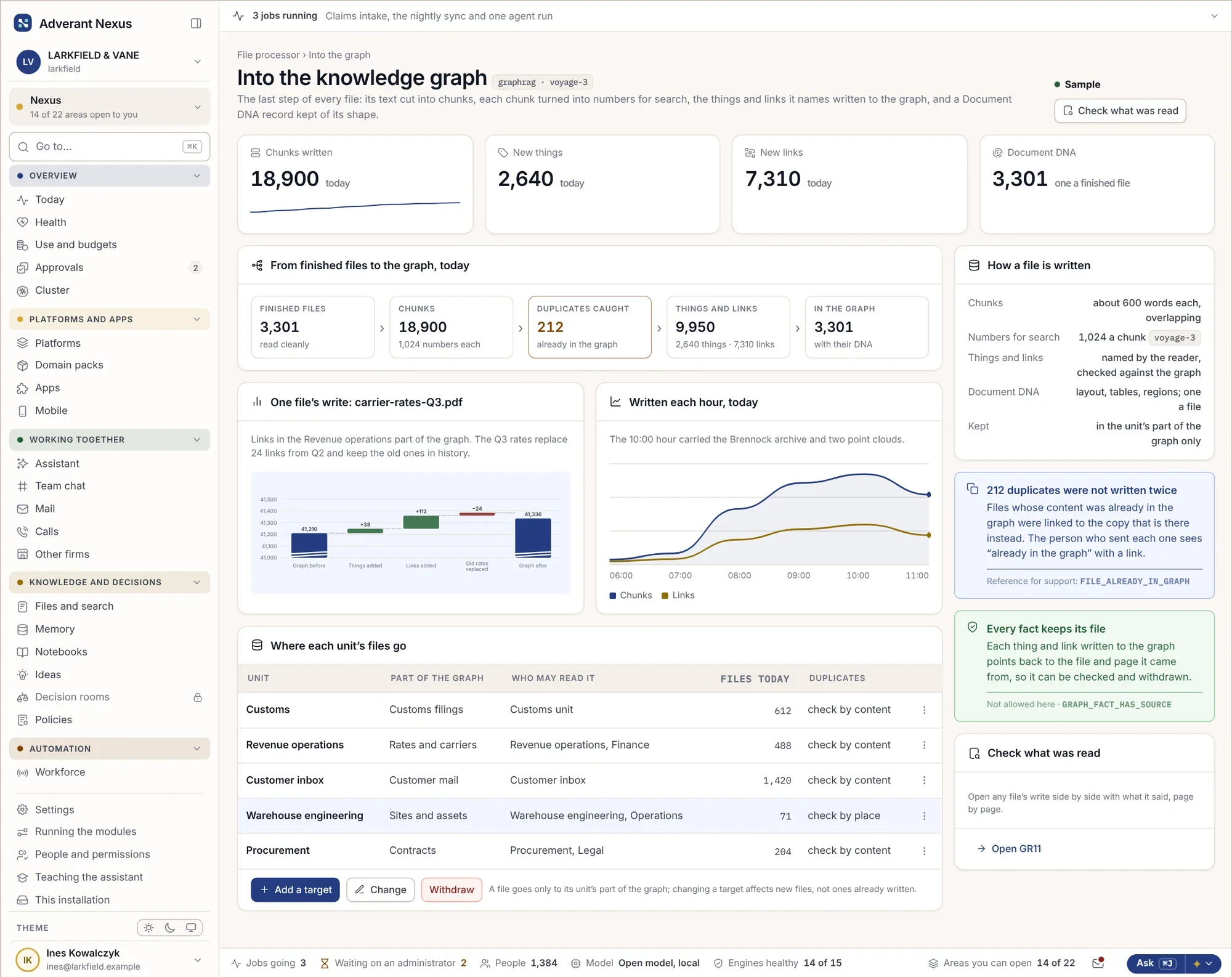Toggle the Chunks legend swatch
This screenshot has width=1232, height=977.
pyautogui.click(x=613, y=596)
